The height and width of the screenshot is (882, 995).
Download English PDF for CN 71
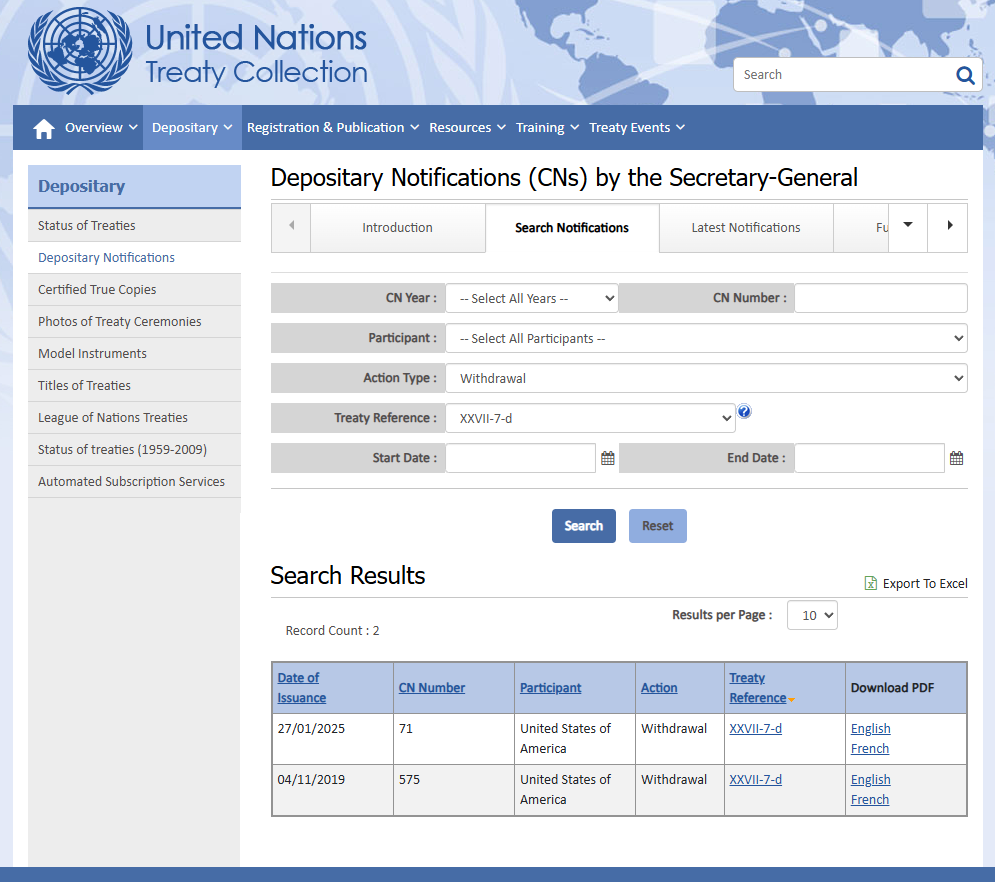point(870,729)
